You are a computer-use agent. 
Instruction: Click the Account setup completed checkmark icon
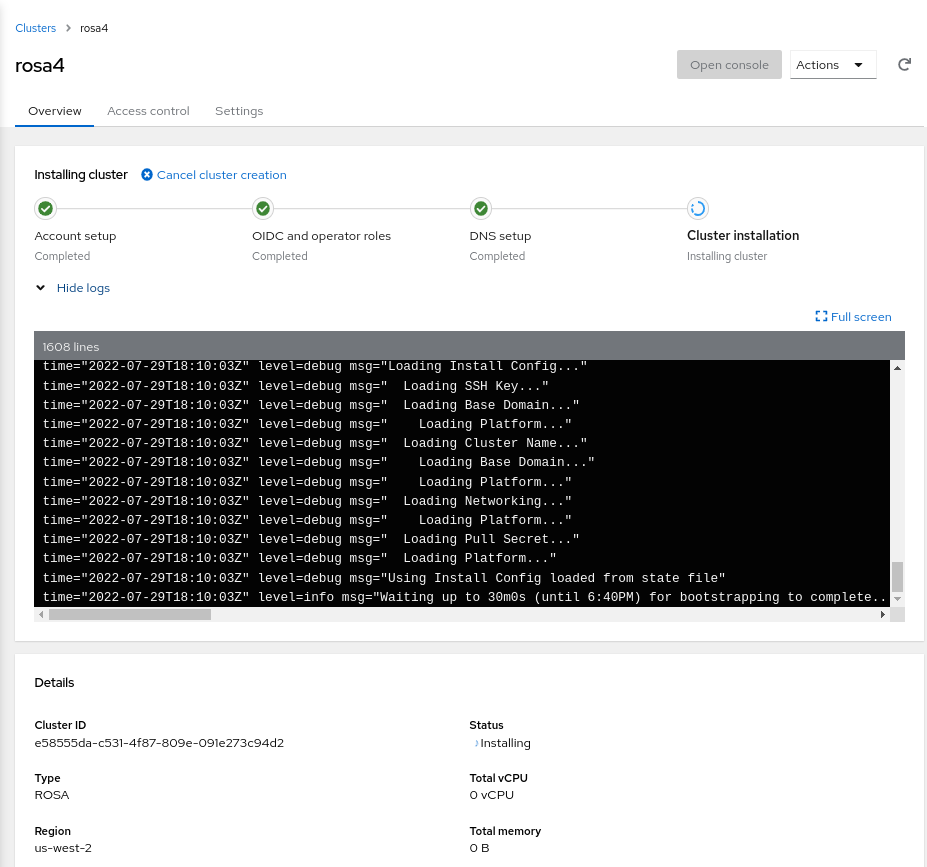(45, 209)
